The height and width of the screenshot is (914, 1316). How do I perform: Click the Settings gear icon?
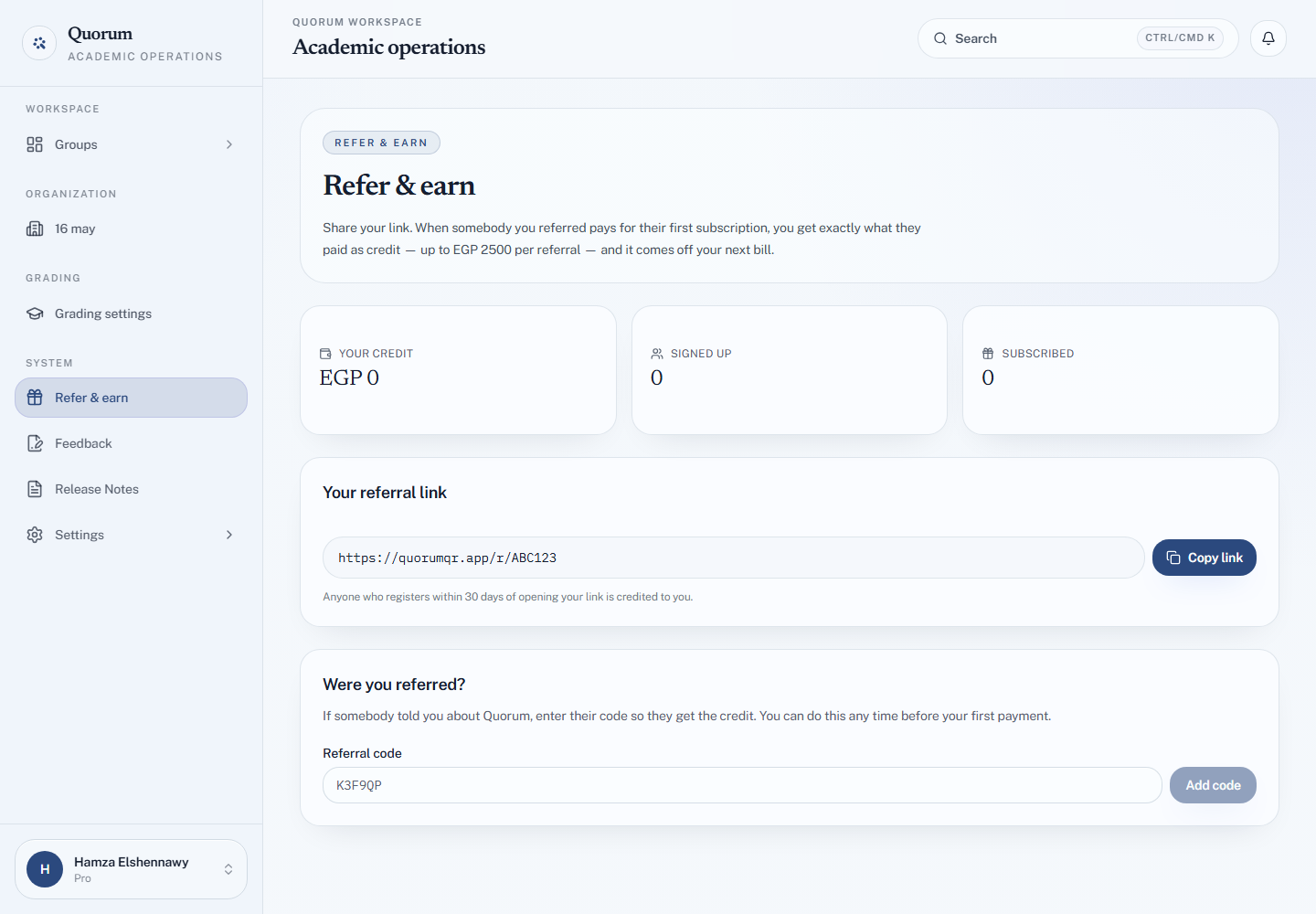tap(35, 535)
